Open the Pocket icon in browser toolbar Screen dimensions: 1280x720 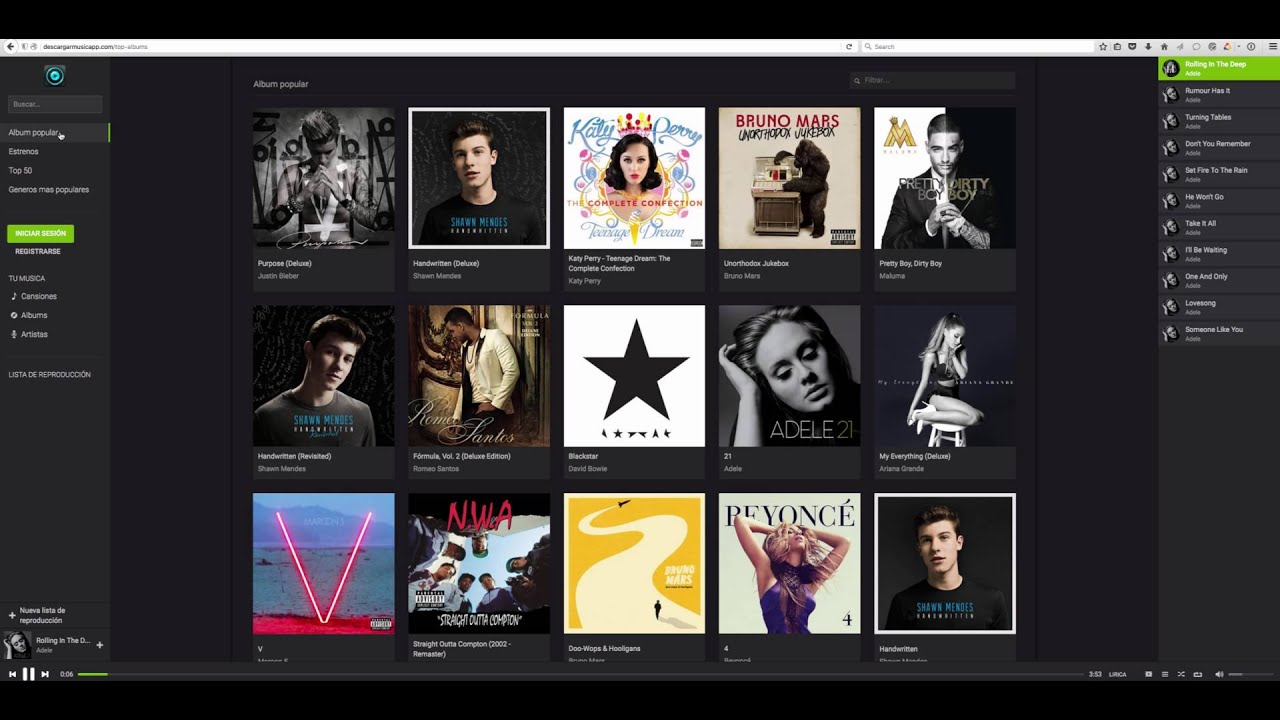click(1132, 46)
